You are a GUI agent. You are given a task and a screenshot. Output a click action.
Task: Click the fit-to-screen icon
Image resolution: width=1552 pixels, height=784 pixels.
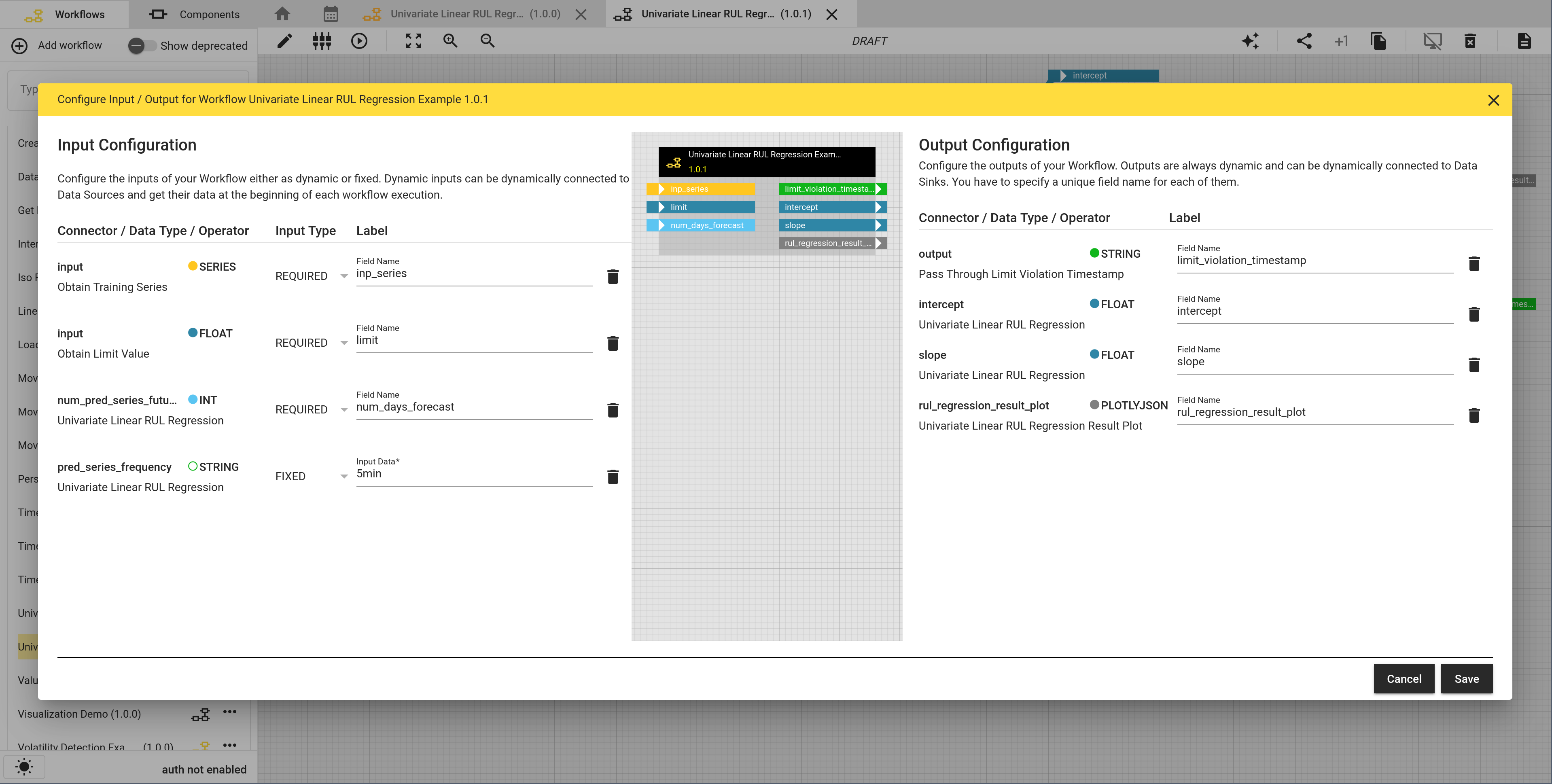click(x=413, y=41)
